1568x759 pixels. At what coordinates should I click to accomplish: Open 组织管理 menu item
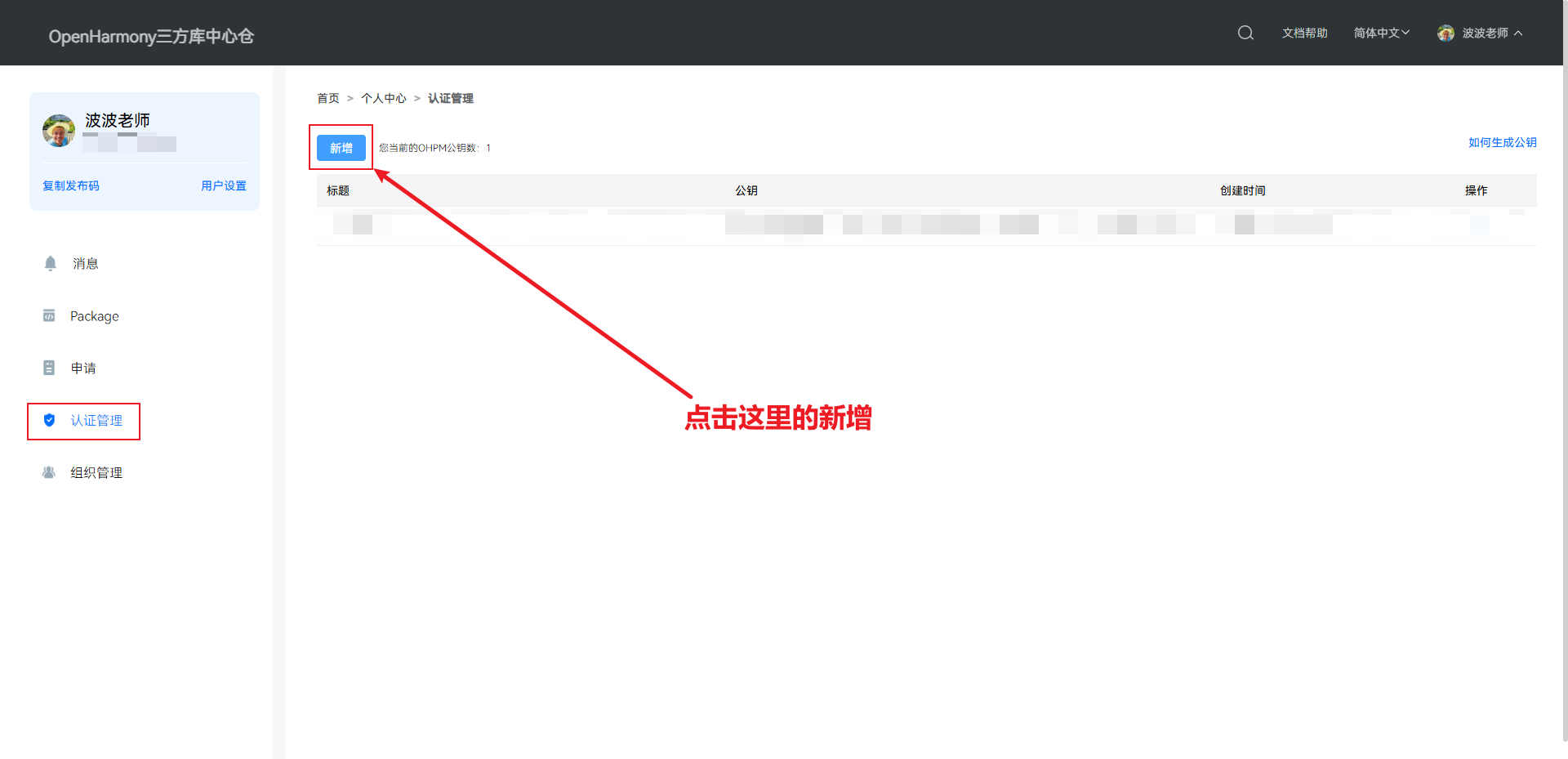96,472
